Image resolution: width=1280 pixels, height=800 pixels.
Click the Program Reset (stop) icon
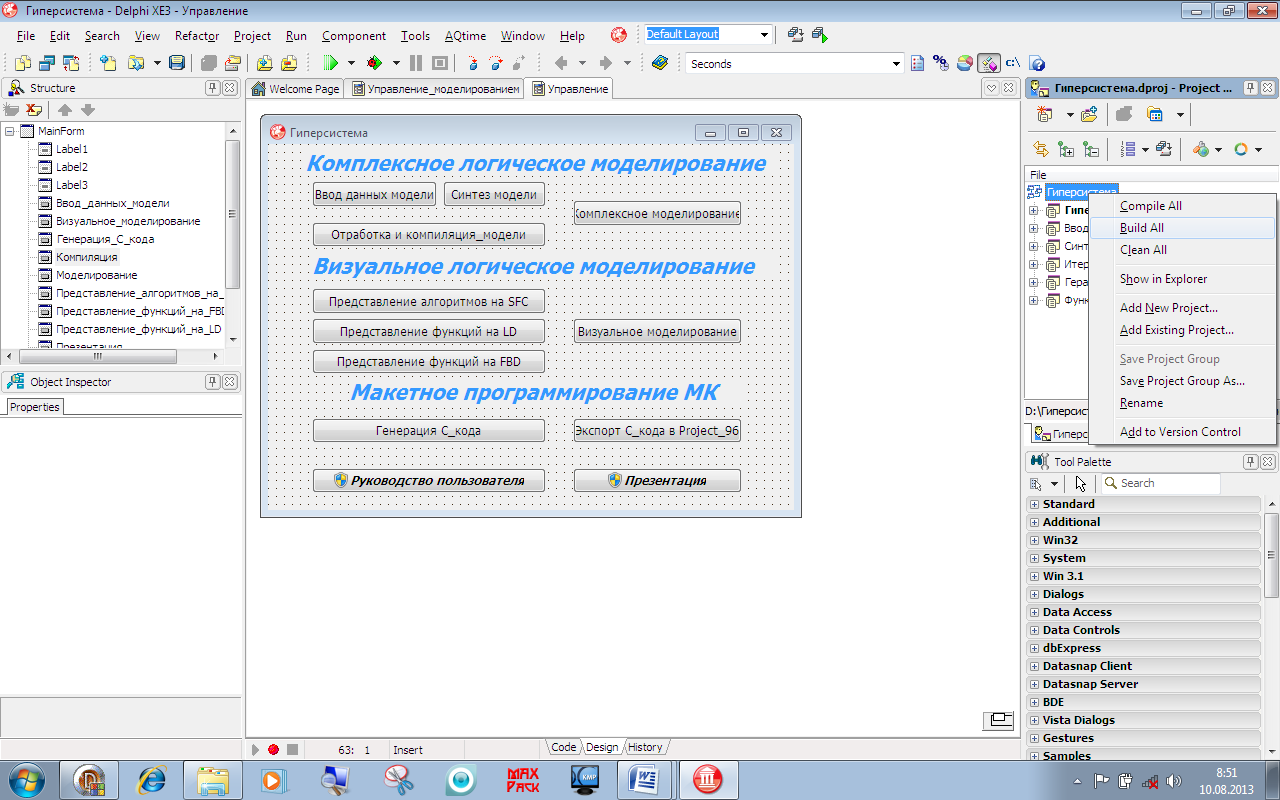point(439,63)
